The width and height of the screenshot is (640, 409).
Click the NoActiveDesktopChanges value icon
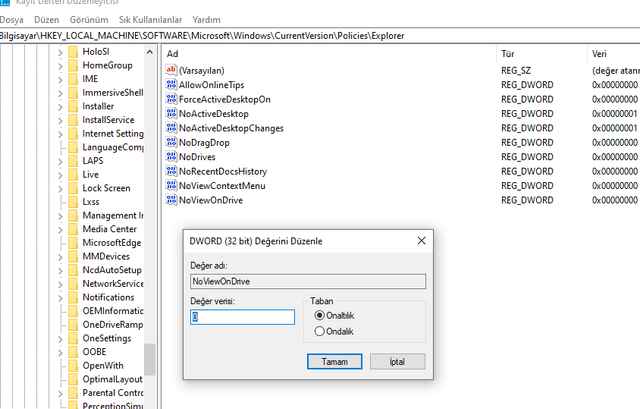(x=171, y=128)
